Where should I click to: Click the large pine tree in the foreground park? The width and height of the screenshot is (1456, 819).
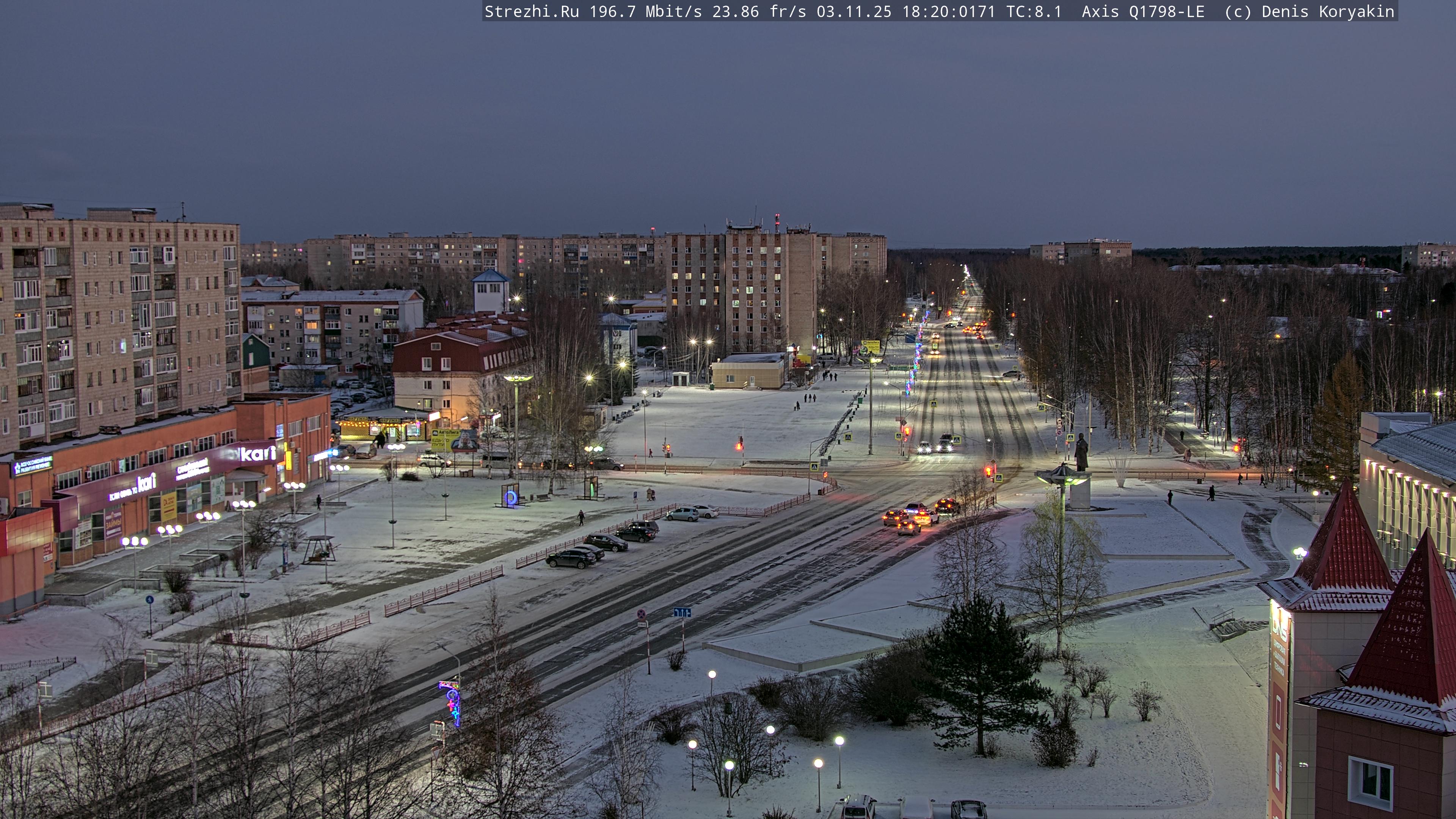984,673
